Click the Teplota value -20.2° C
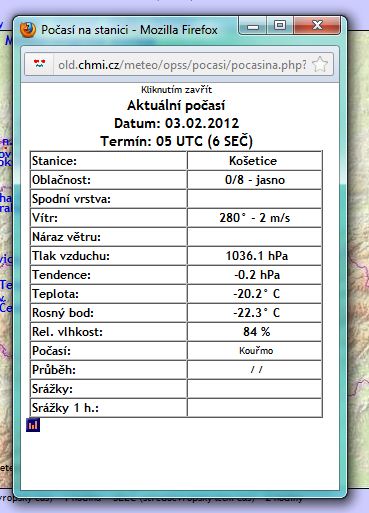This screenshot has height=513, width=369. [x=255, y=294]
